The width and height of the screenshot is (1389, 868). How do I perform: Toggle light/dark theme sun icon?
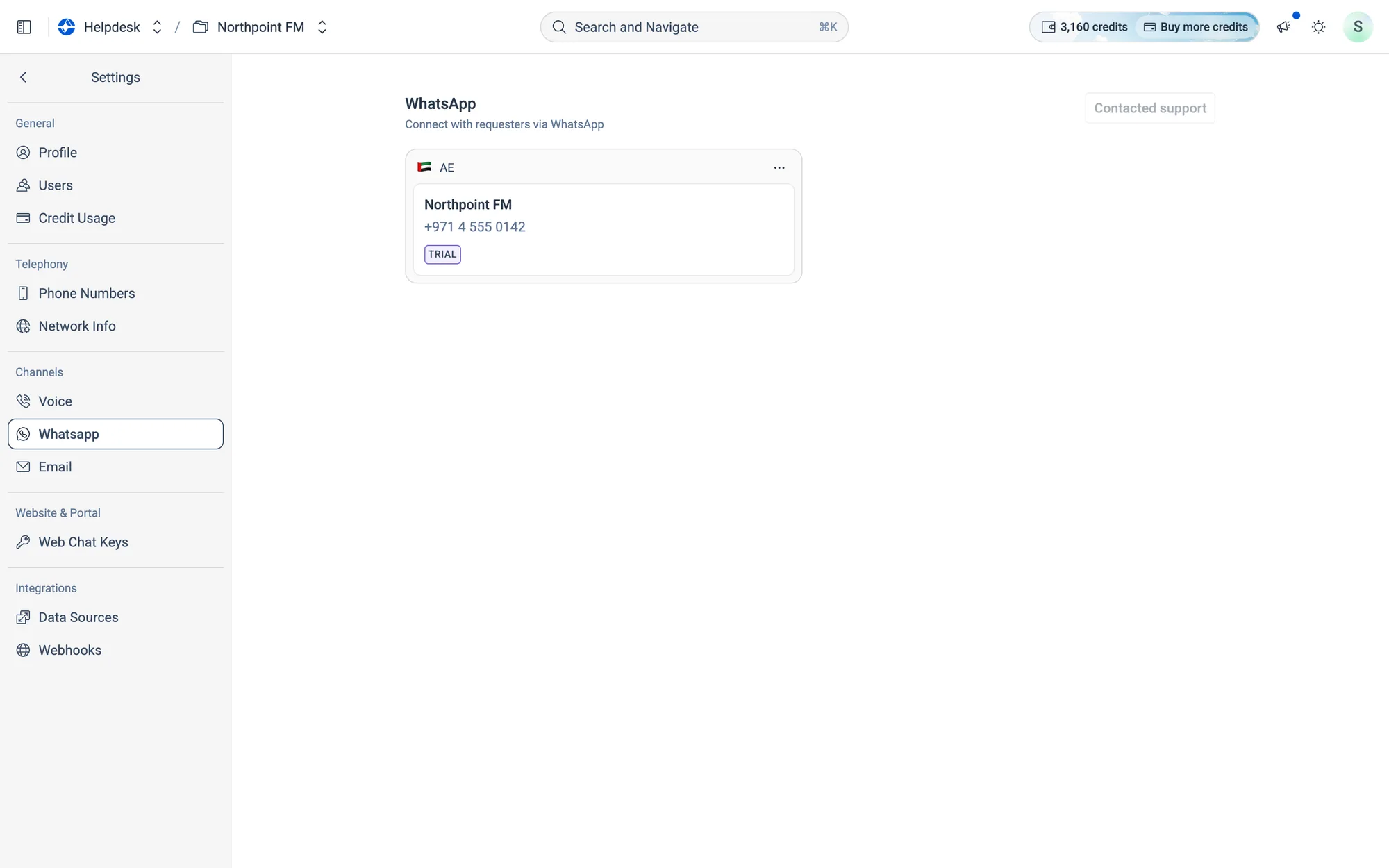tap(1318, 27)
